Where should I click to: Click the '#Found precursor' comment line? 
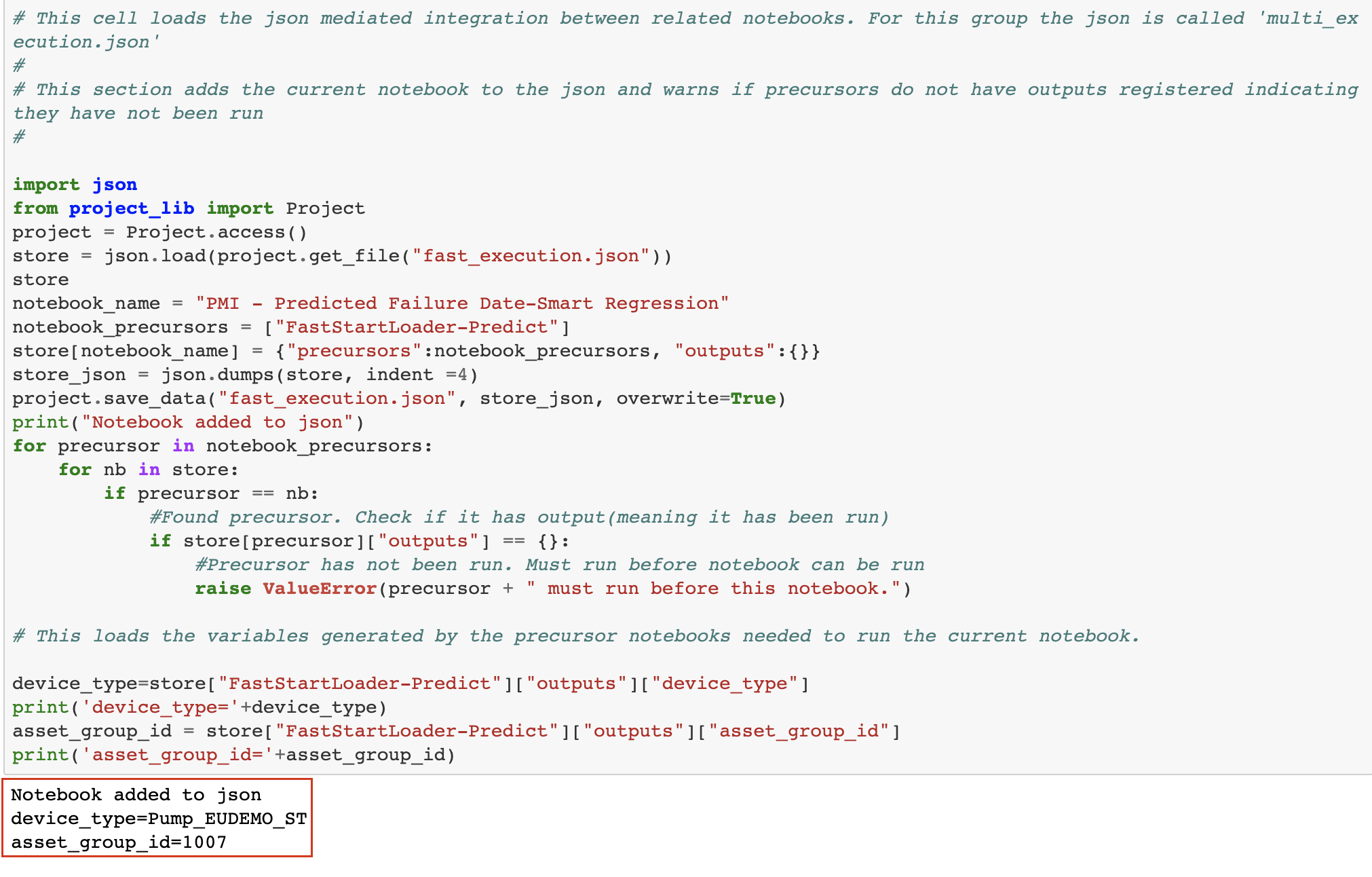pyautogui.click(x=518, y=517)
